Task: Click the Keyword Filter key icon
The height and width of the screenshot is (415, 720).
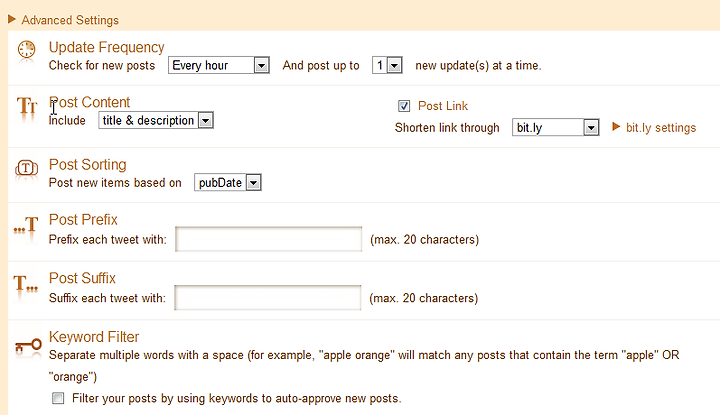Action: coord(28,345)
